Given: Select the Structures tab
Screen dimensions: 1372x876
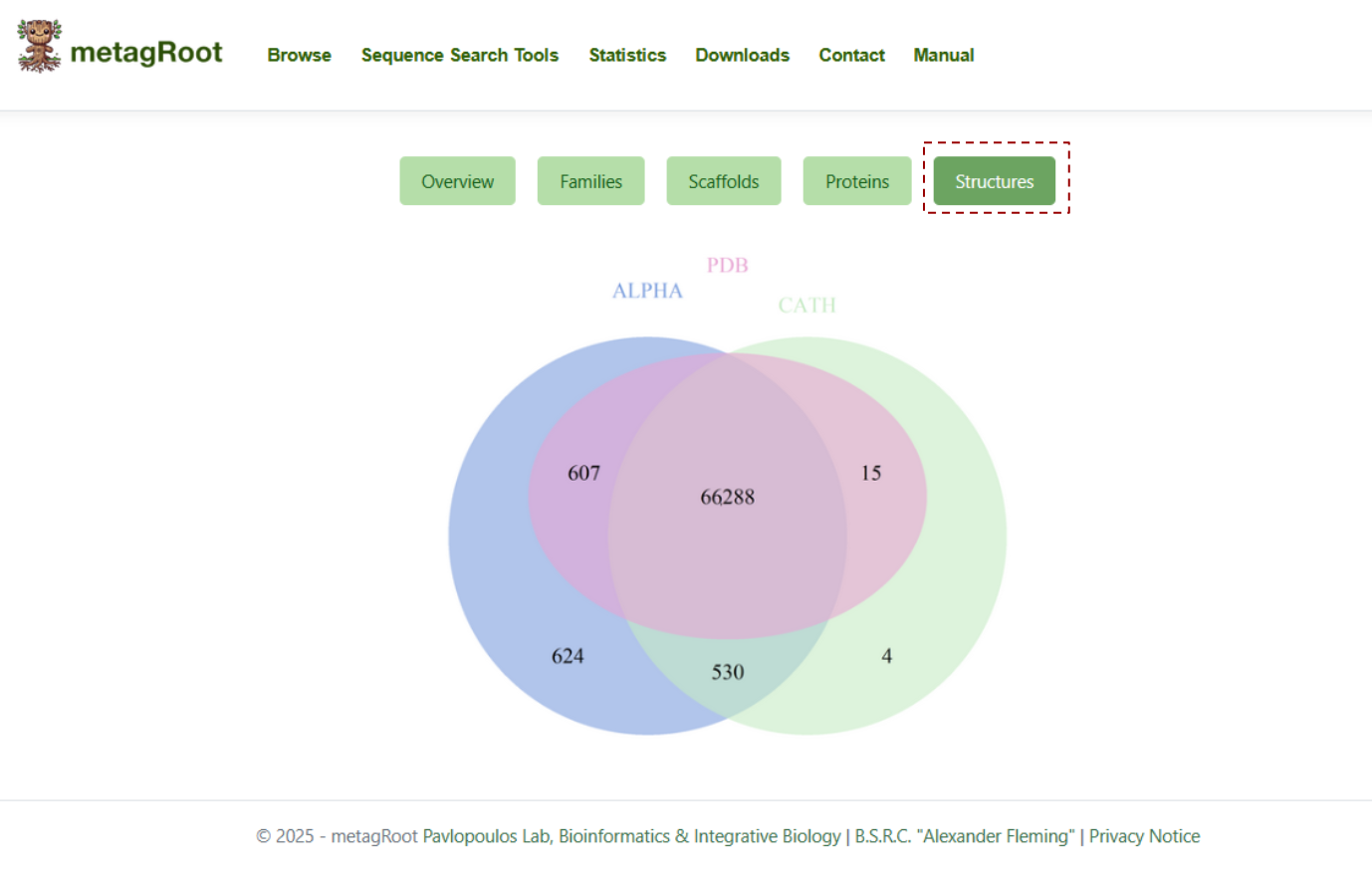Looking at the screenshot, I should [x=995, y=181].
